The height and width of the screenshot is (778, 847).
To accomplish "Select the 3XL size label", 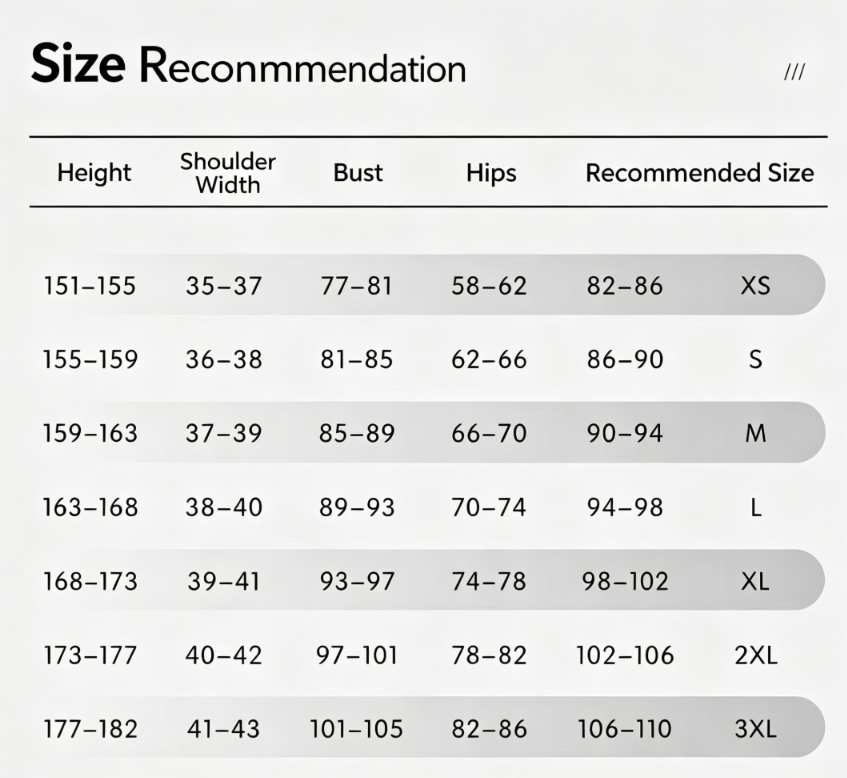I will tap(756, 729).
